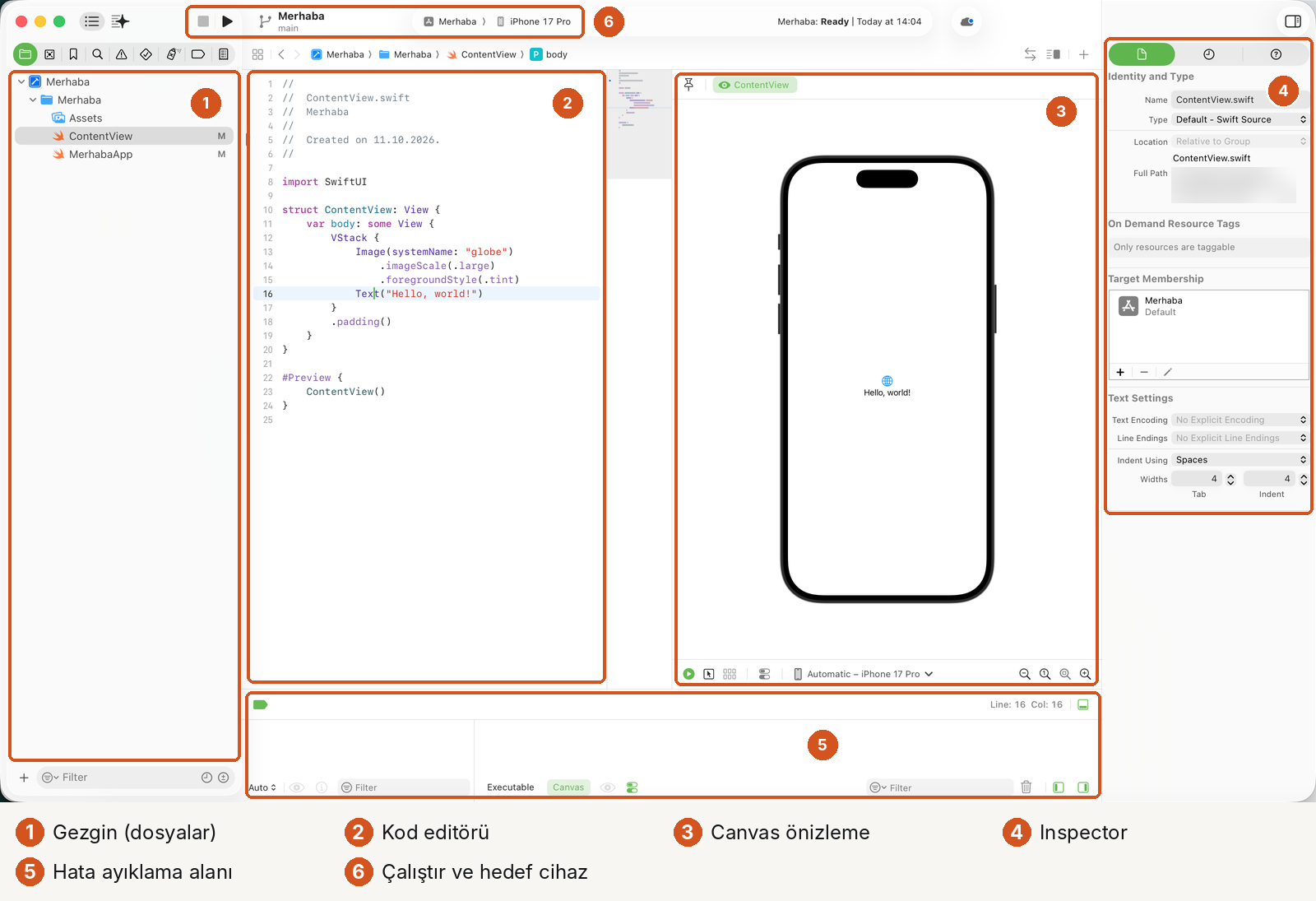Clear the console with trash icon
This screenshot has height=901, width=1316.
(x=1026, y=787)
